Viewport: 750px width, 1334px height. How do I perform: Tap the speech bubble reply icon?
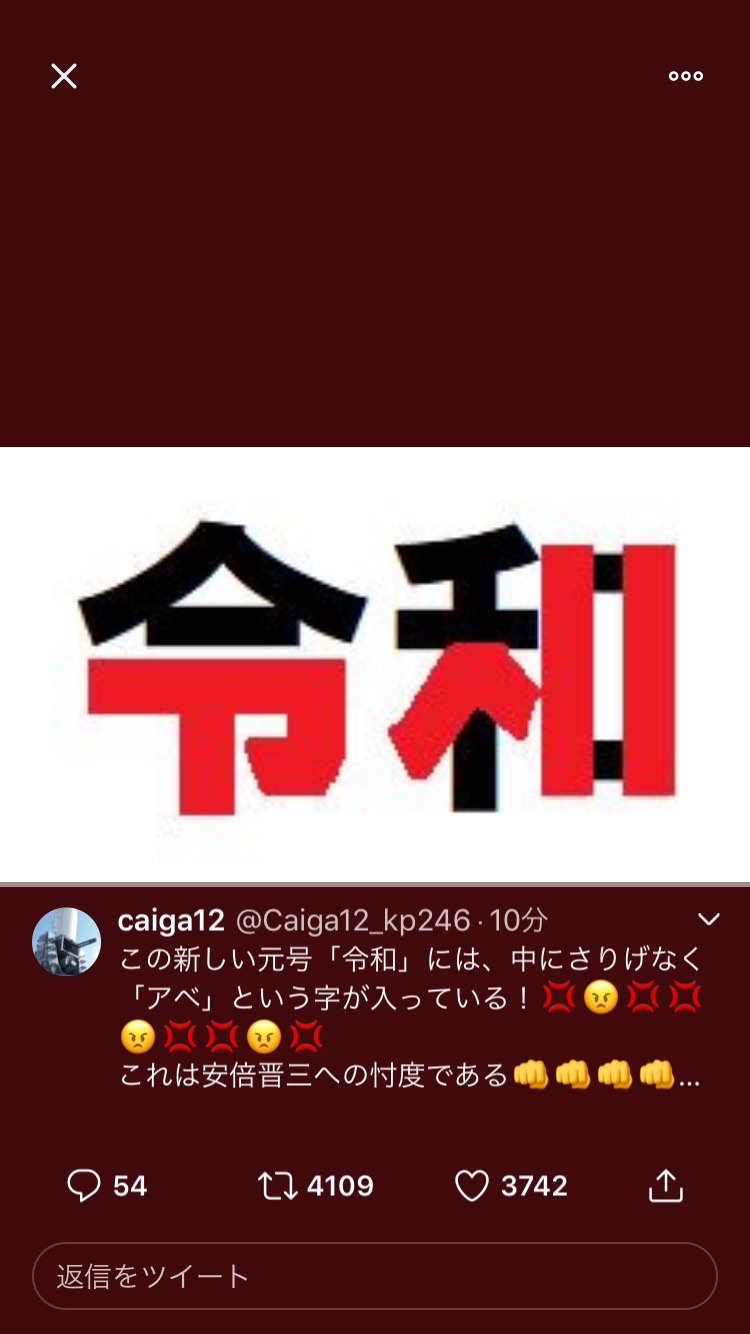(x=84, y=1186)
